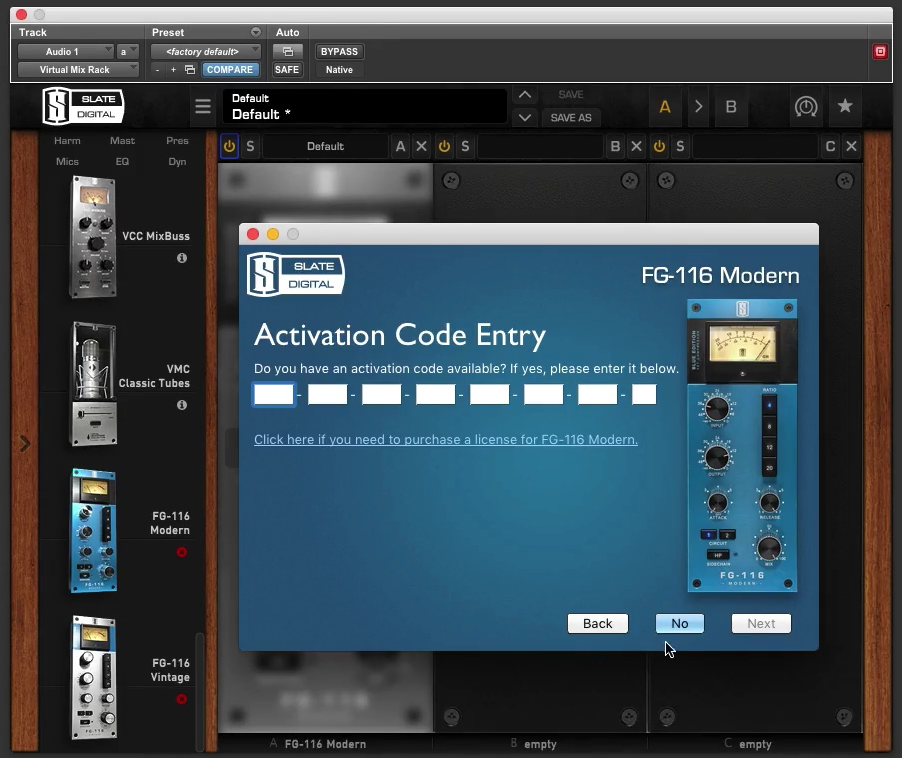Select the previous Pro Tools preset (minus)
The width and height of the screenshot is (902, 758).
[x=158, y=70]
